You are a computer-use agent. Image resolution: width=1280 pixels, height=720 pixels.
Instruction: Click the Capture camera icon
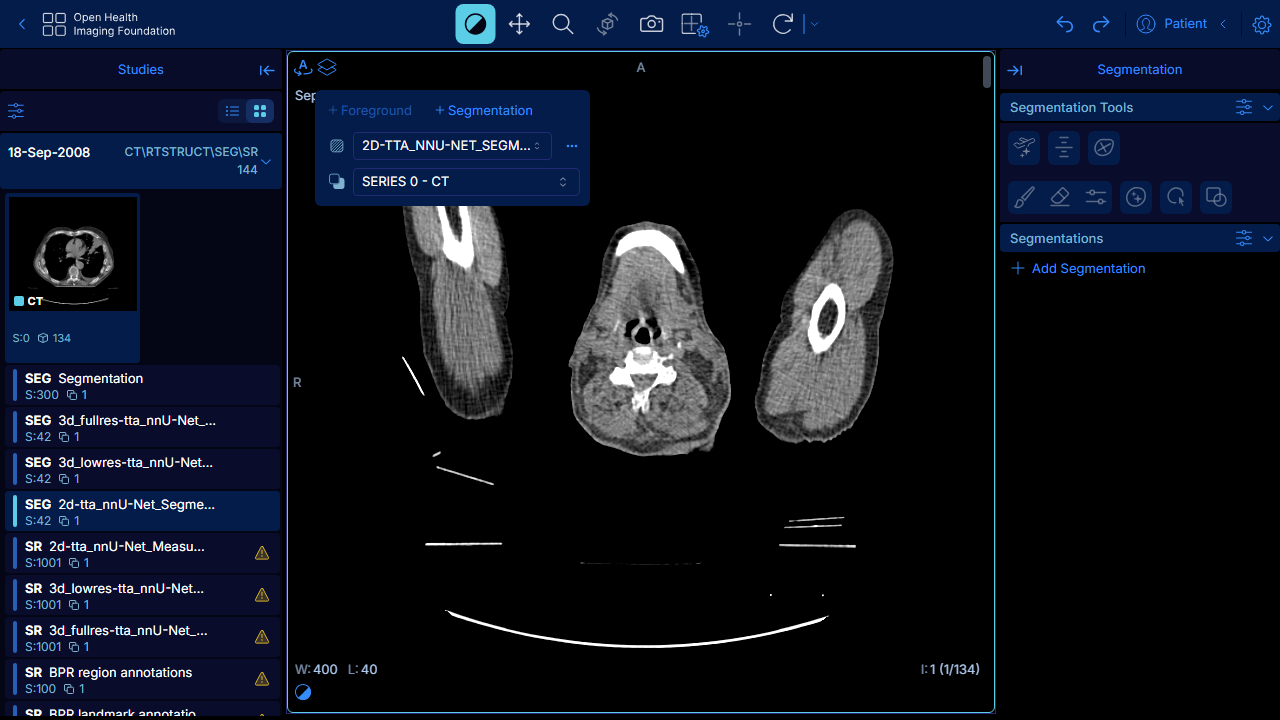coord(651,24)
